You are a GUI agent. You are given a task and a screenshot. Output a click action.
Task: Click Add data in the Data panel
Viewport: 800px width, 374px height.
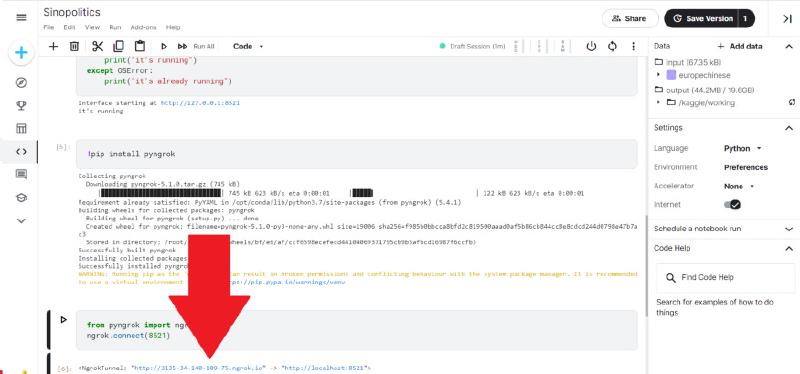(739, 46)
